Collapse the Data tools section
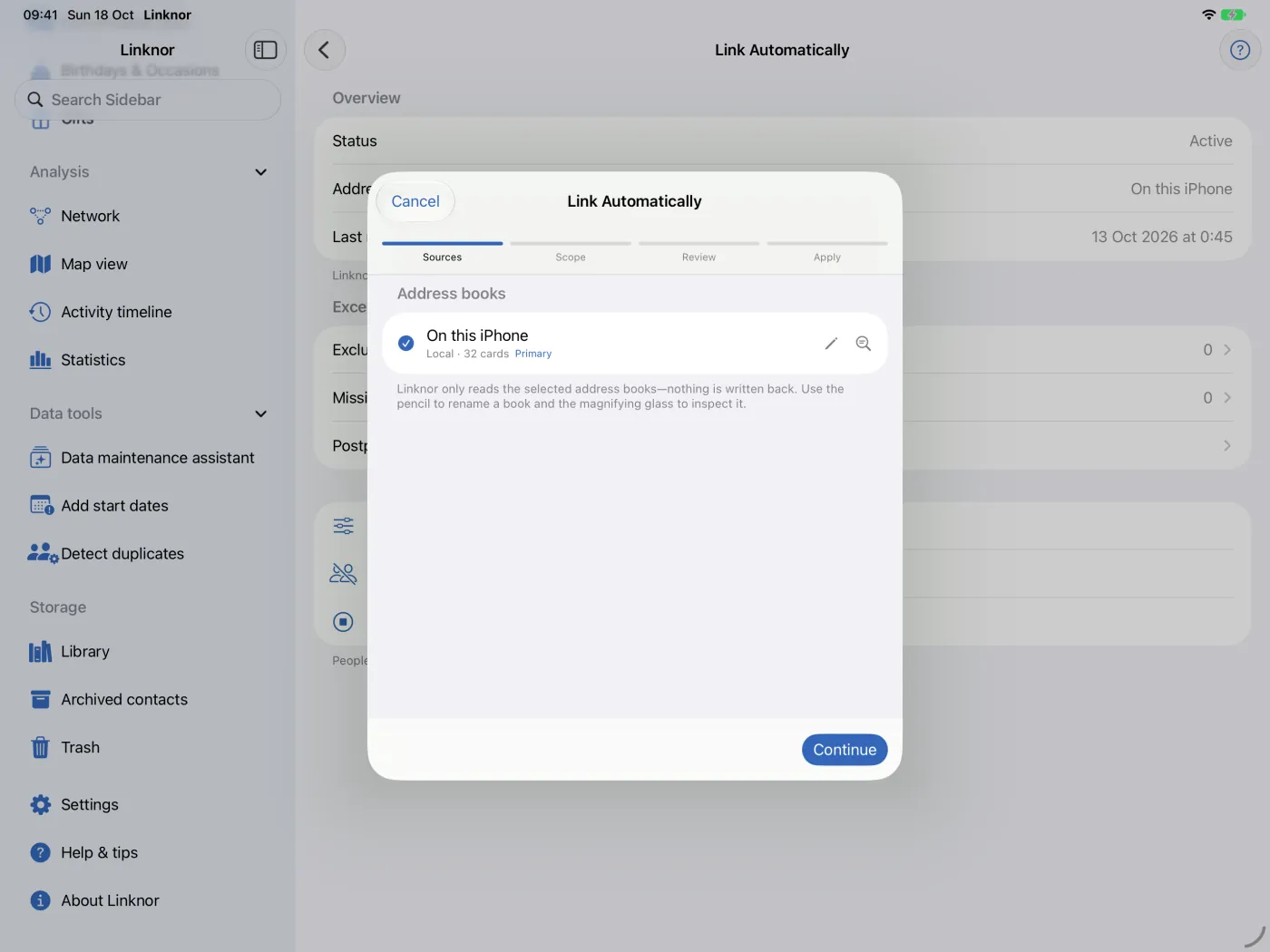 261,413
